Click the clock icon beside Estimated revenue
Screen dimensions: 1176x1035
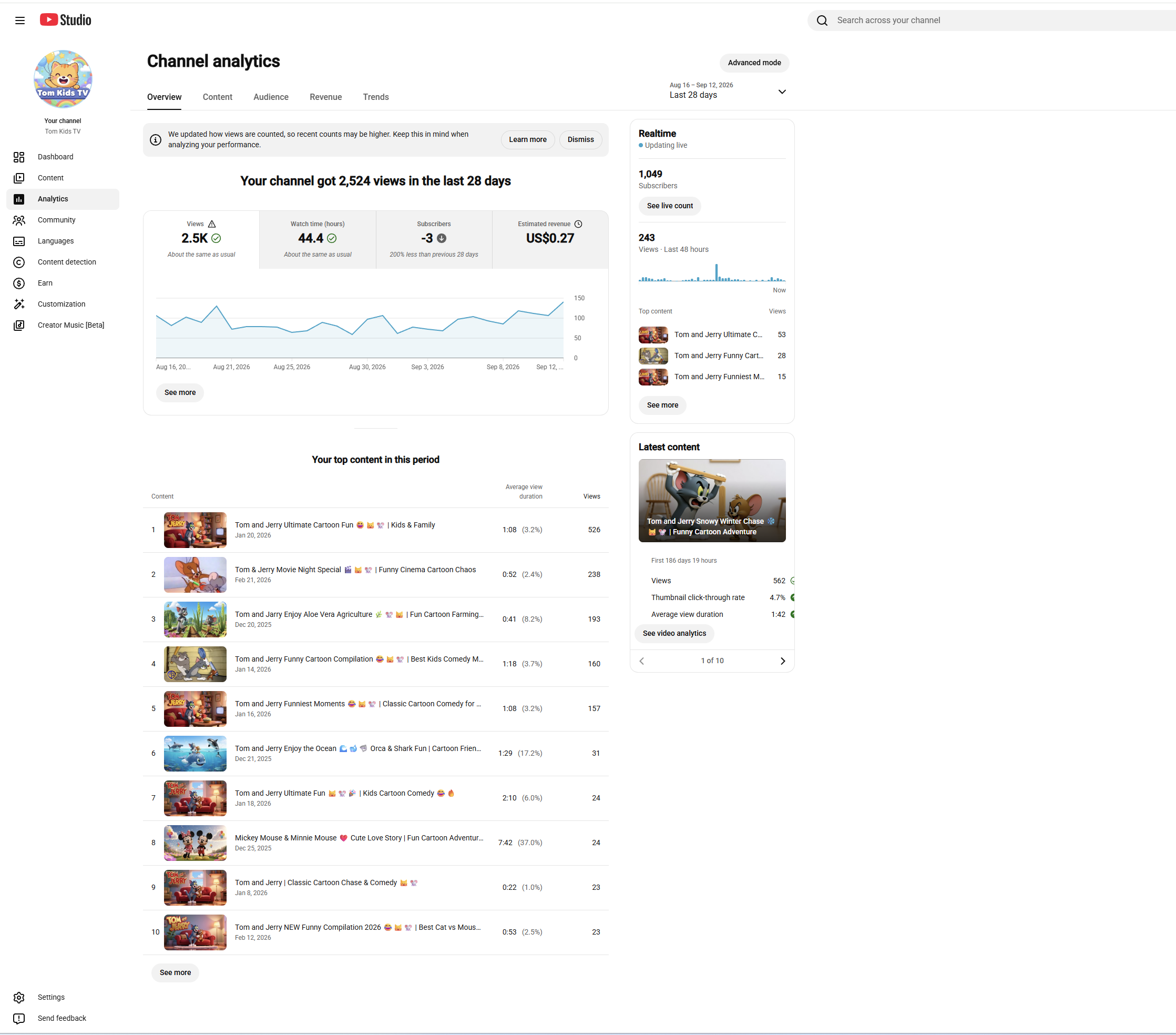[578, 224]
